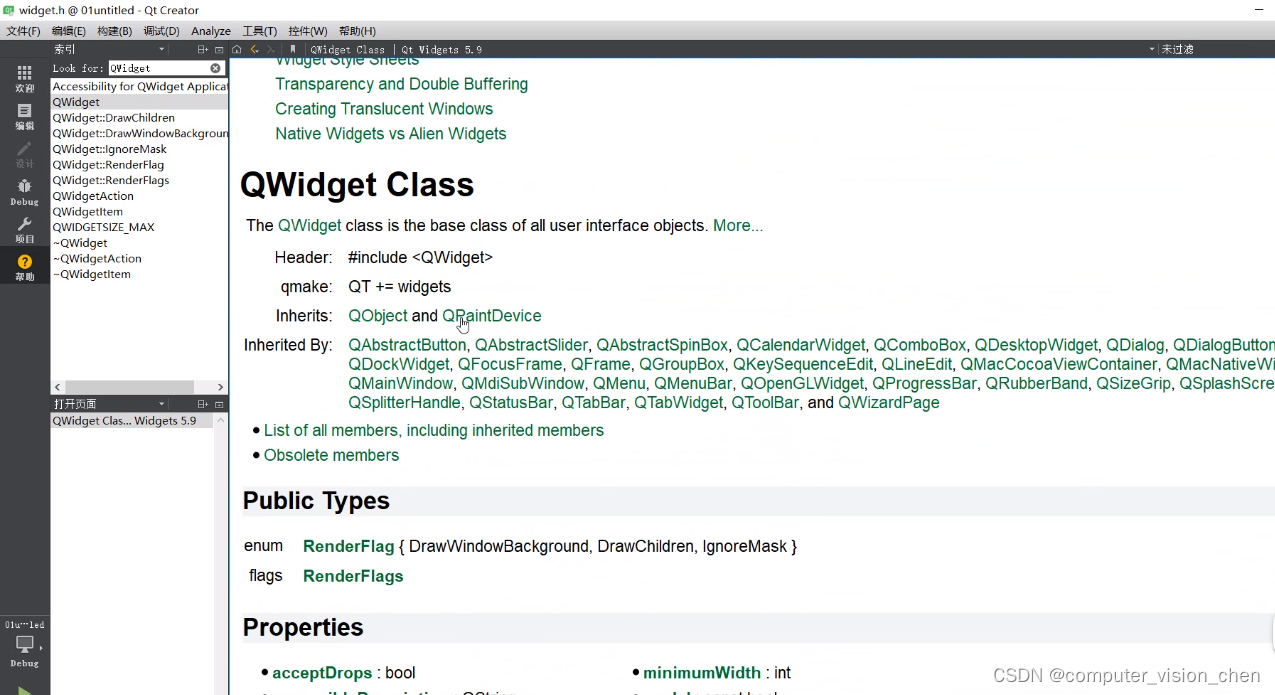Open the QPaintDevice link
The height and width of the screenshot is (695, 1275).
[x=492, y=316]
